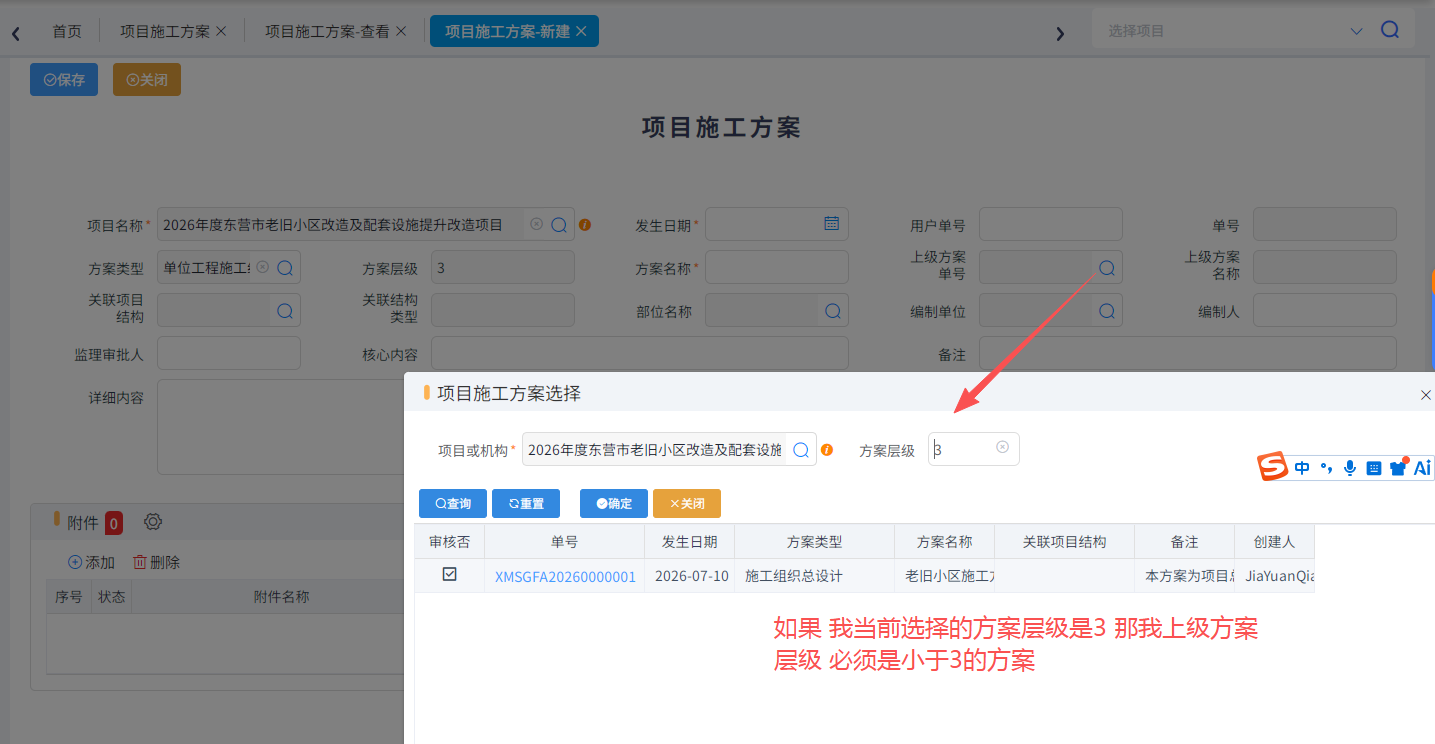Click the search icon in 项目或机构 field
1435x744 pixels.
click(x=801, y=450)
